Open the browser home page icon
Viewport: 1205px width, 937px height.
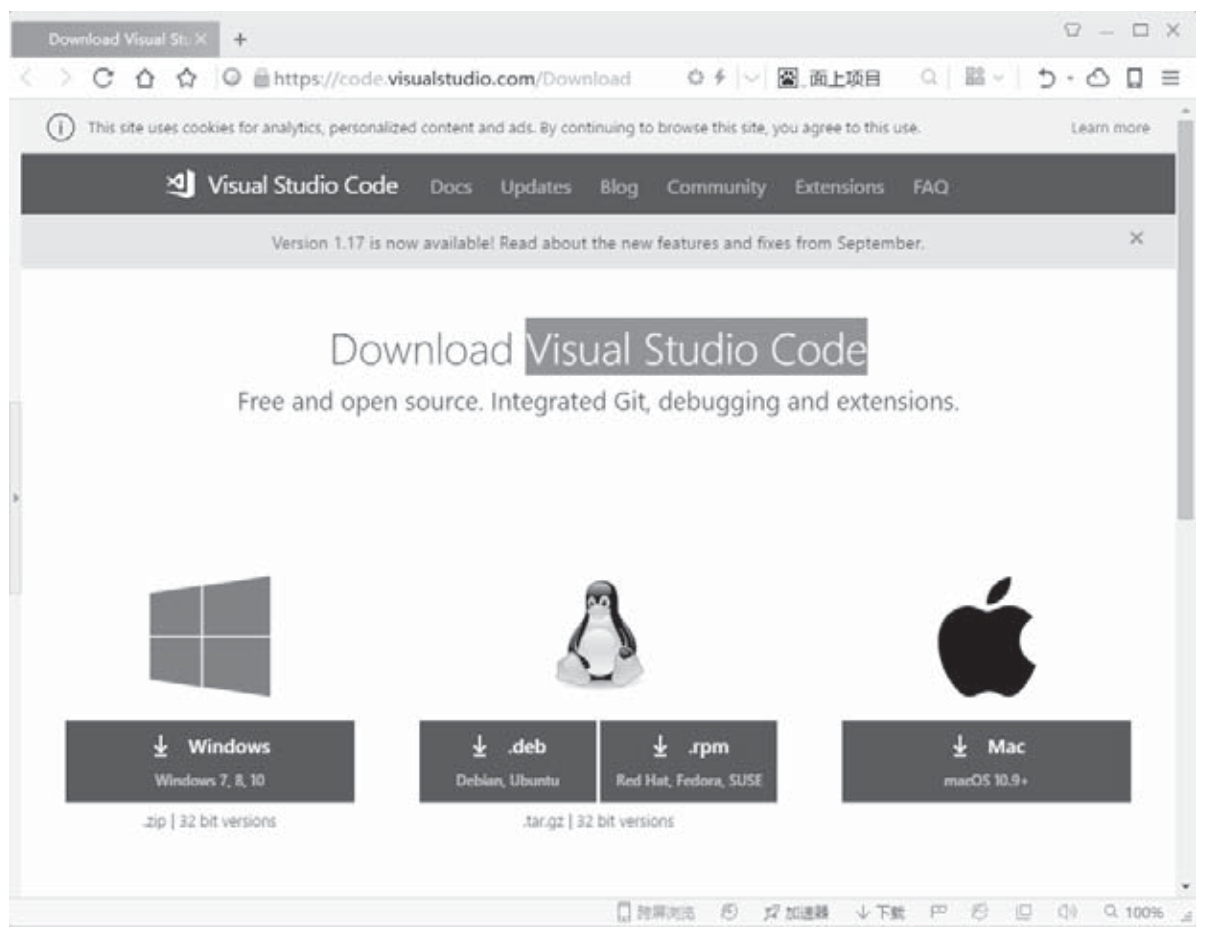[143, 79]
